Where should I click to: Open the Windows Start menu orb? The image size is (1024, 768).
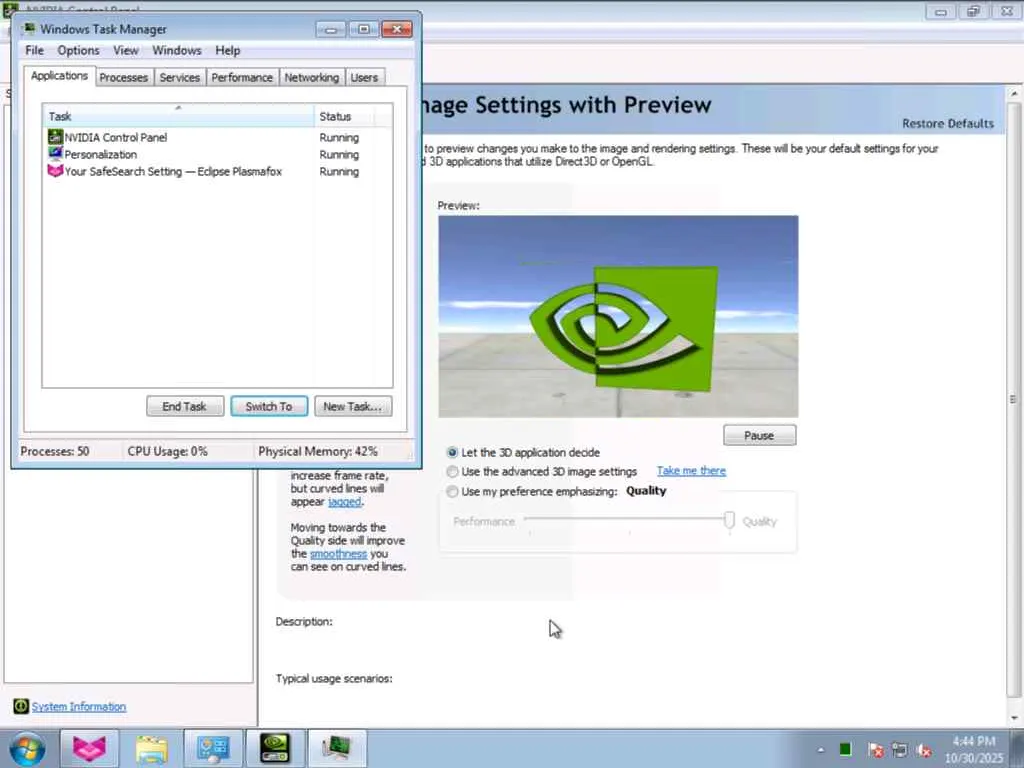coord(27,748)
